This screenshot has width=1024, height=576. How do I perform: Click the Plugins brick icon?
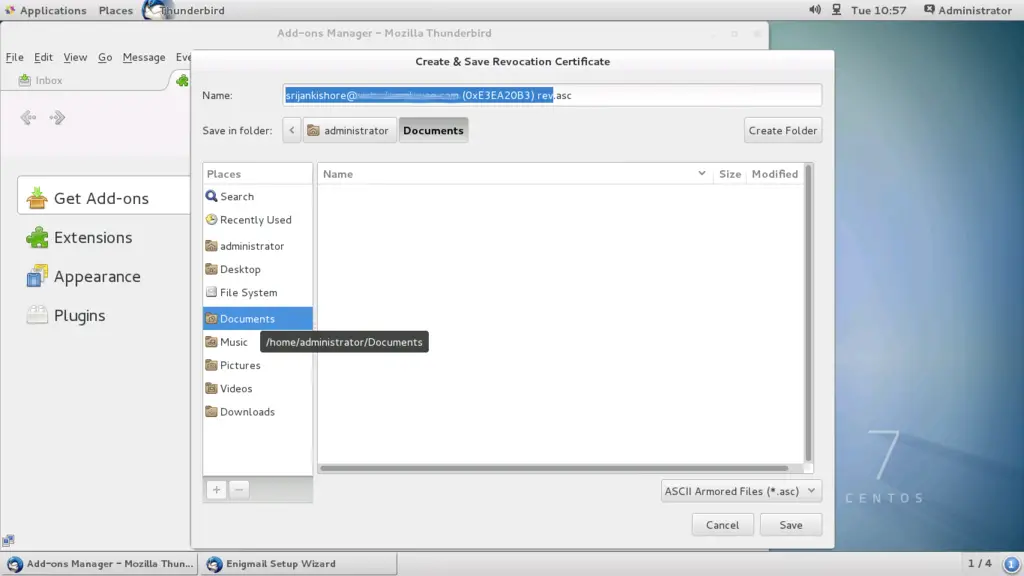[x=37, y=315]
